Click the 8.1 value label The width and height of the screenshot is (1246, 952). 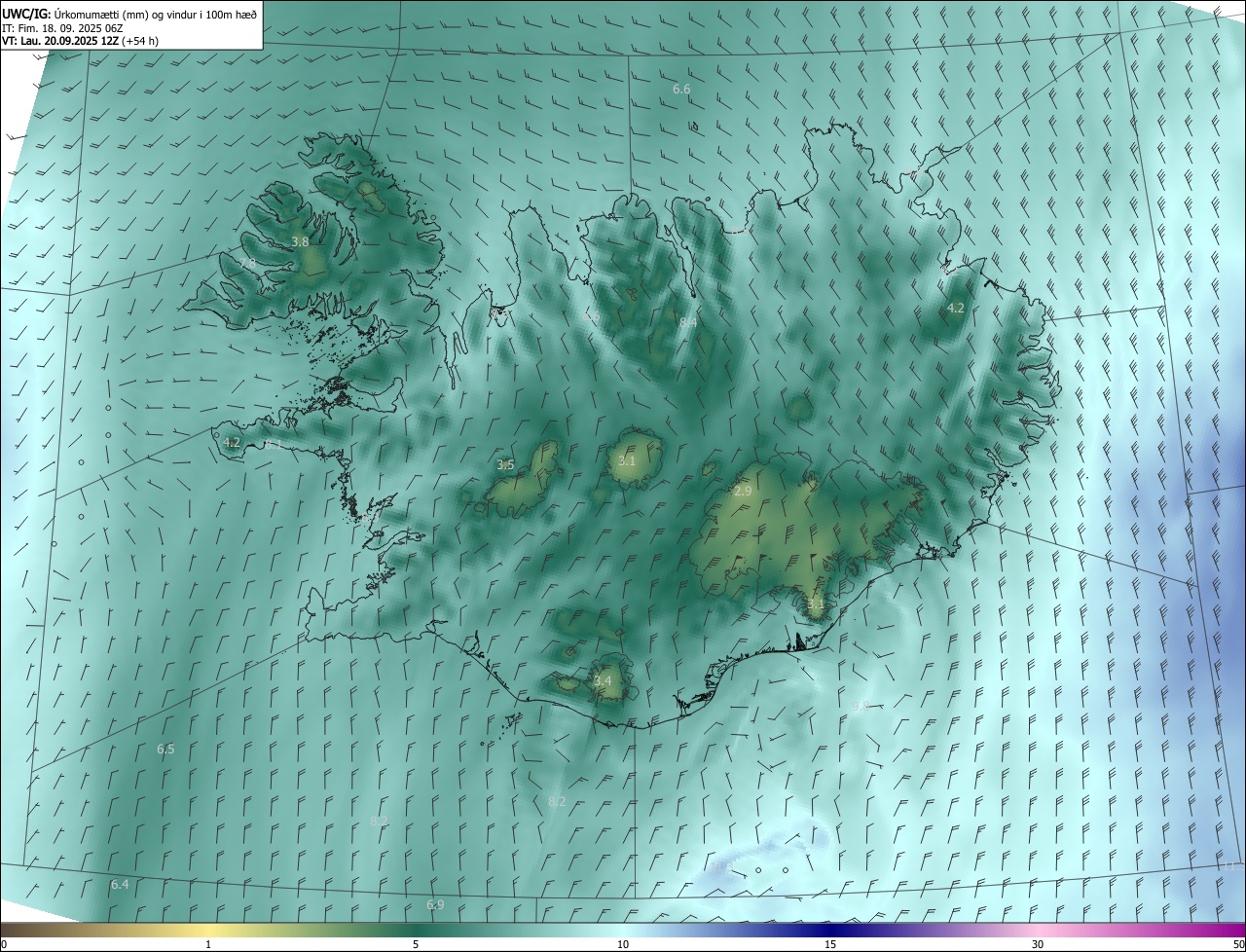(x=274, y=445)
